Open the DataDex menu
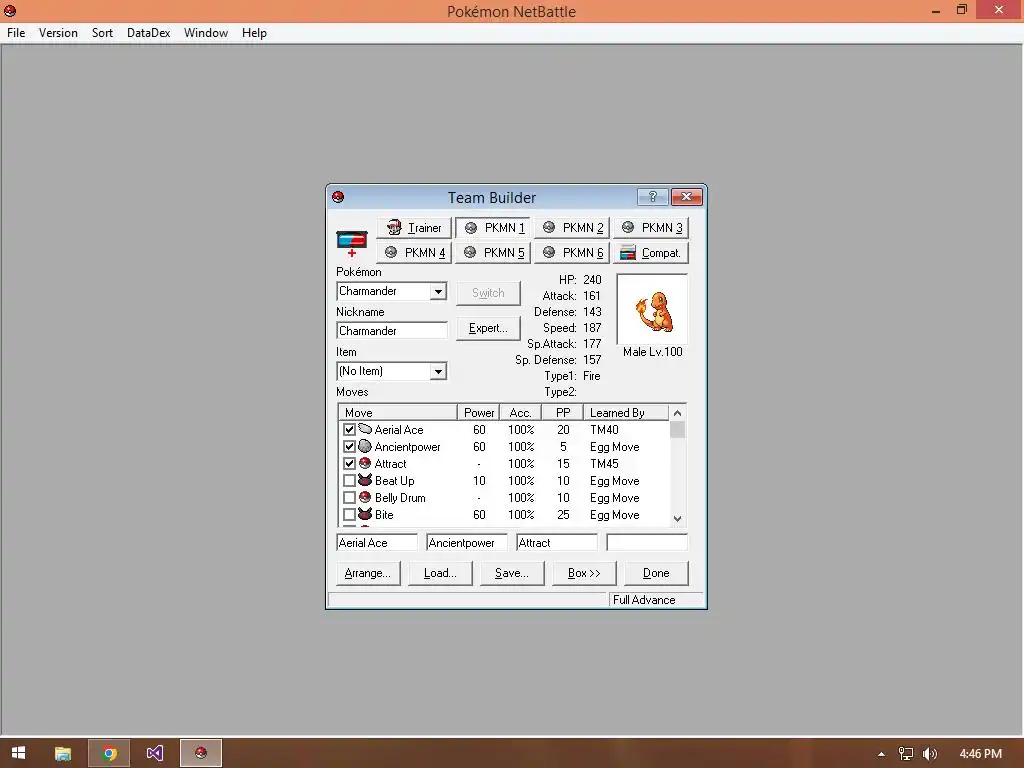Viewport: 1024px width, 768px height. tap(148, 33)
